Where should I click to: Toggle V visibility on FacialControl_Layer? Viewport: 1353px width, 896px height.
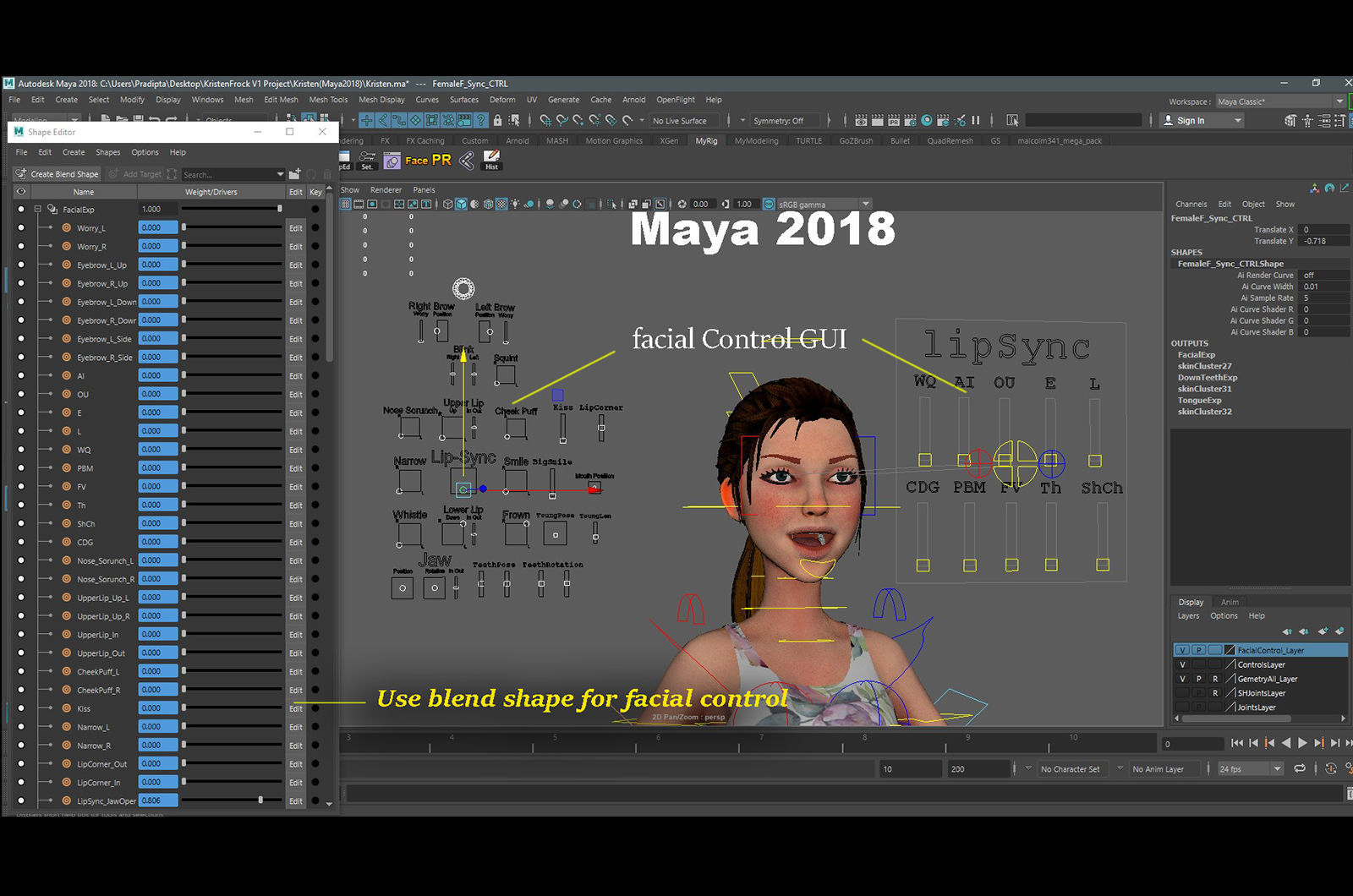1182,650
